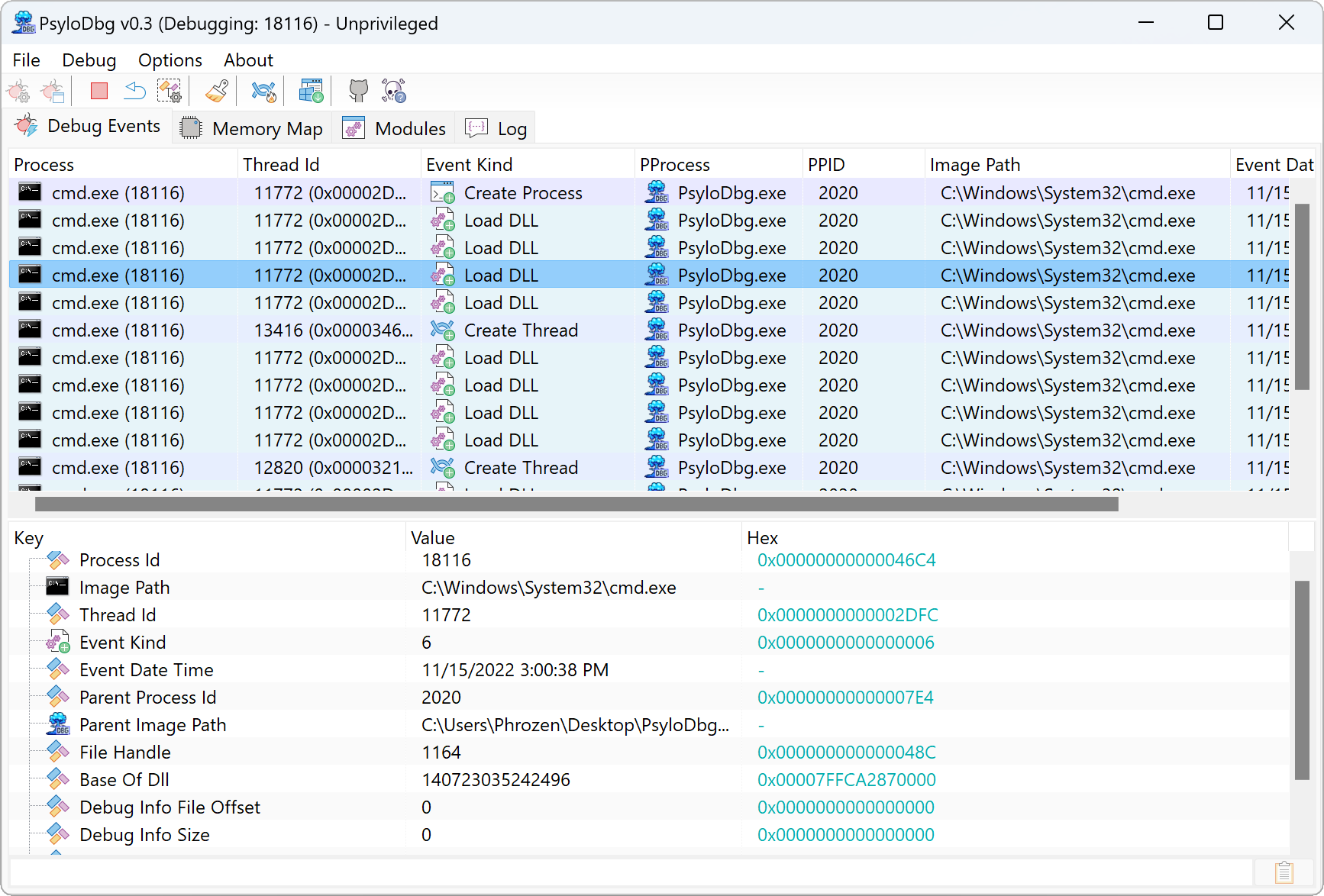Click the attach to process bug-with-window icon

coord(53,92)
